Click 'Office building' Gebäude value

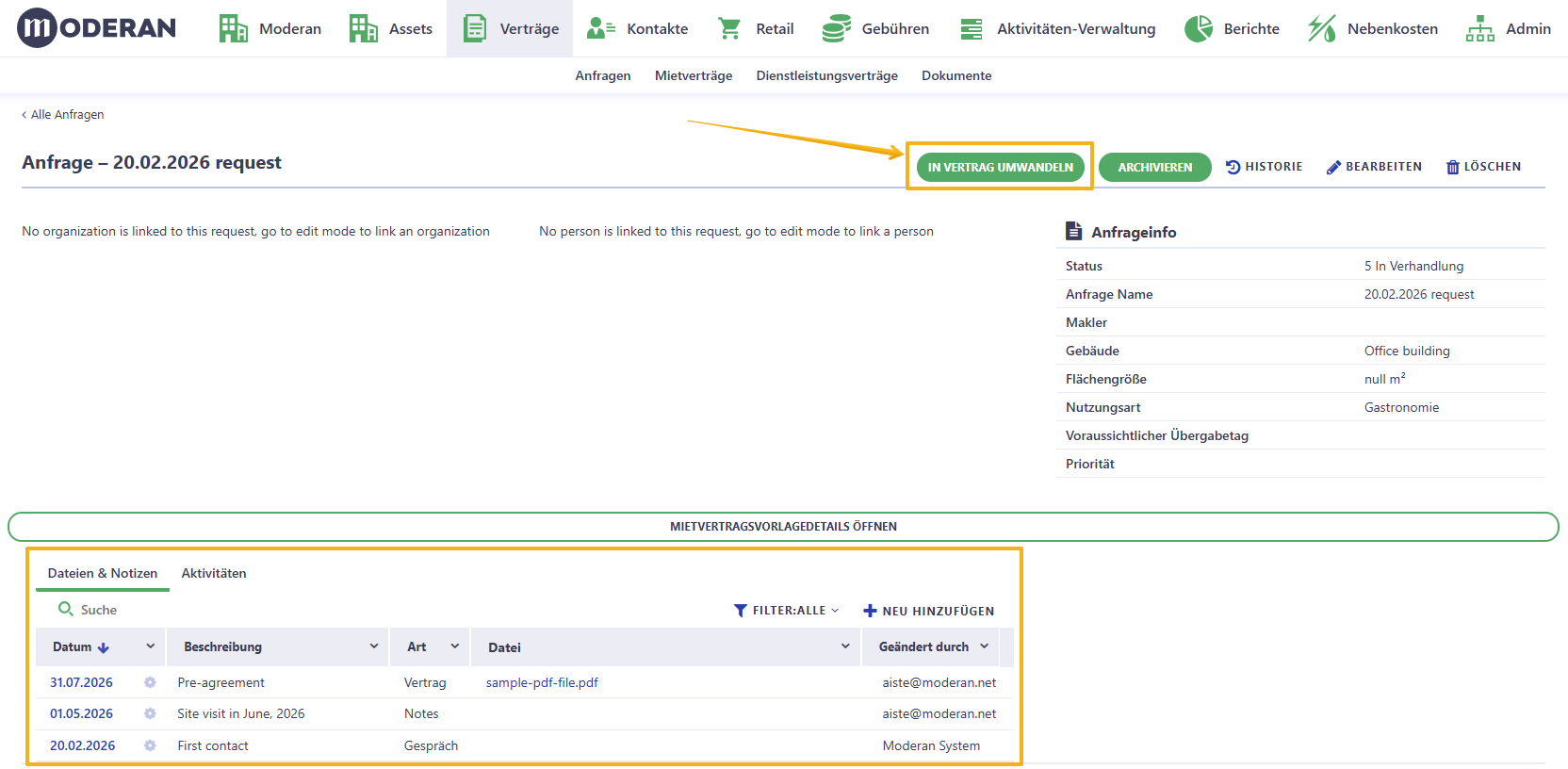click(x=1407, y=351)
